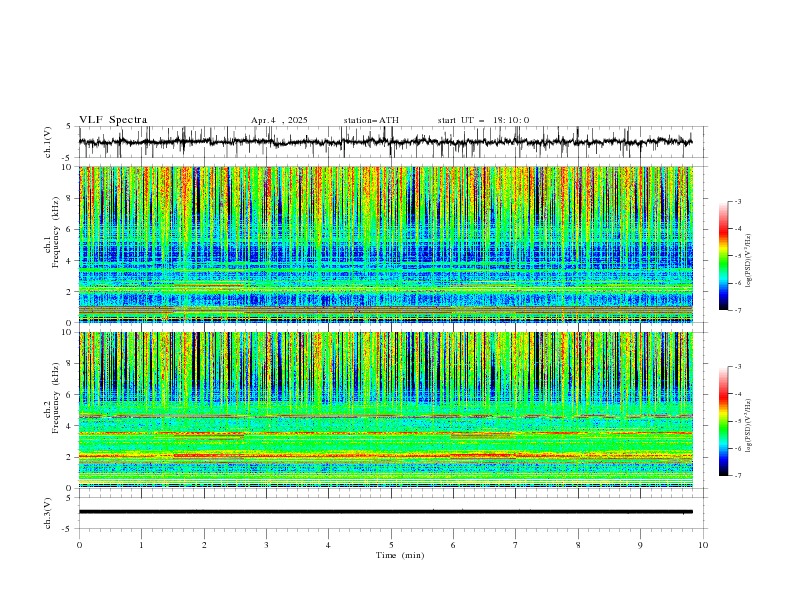Viewport: 792px width, 612px height.
Task: Click the lower PSD color bar
Action: point(724,421)
